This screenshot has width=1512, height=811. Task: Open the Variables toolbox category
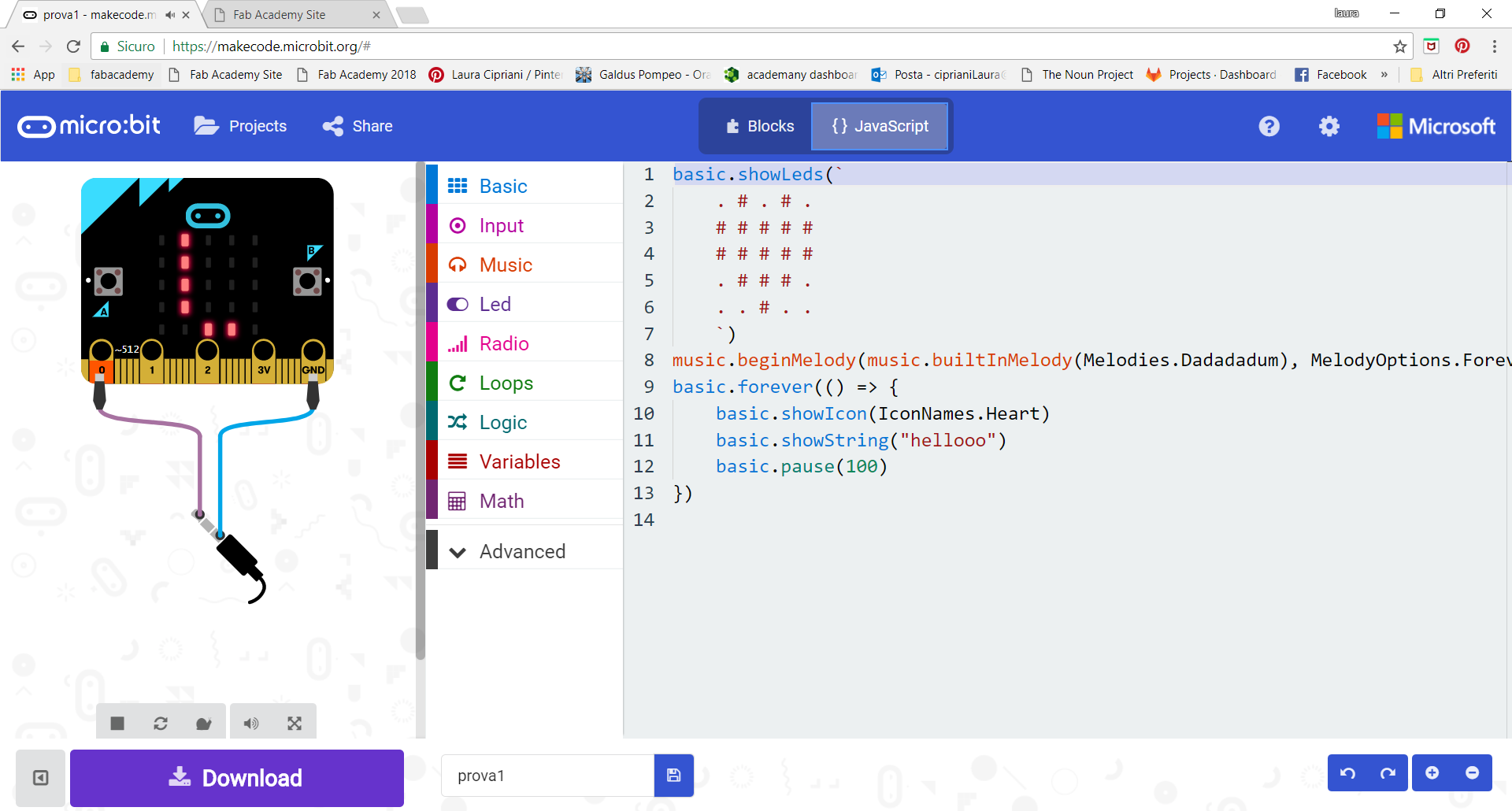click(x=524, y=461)
